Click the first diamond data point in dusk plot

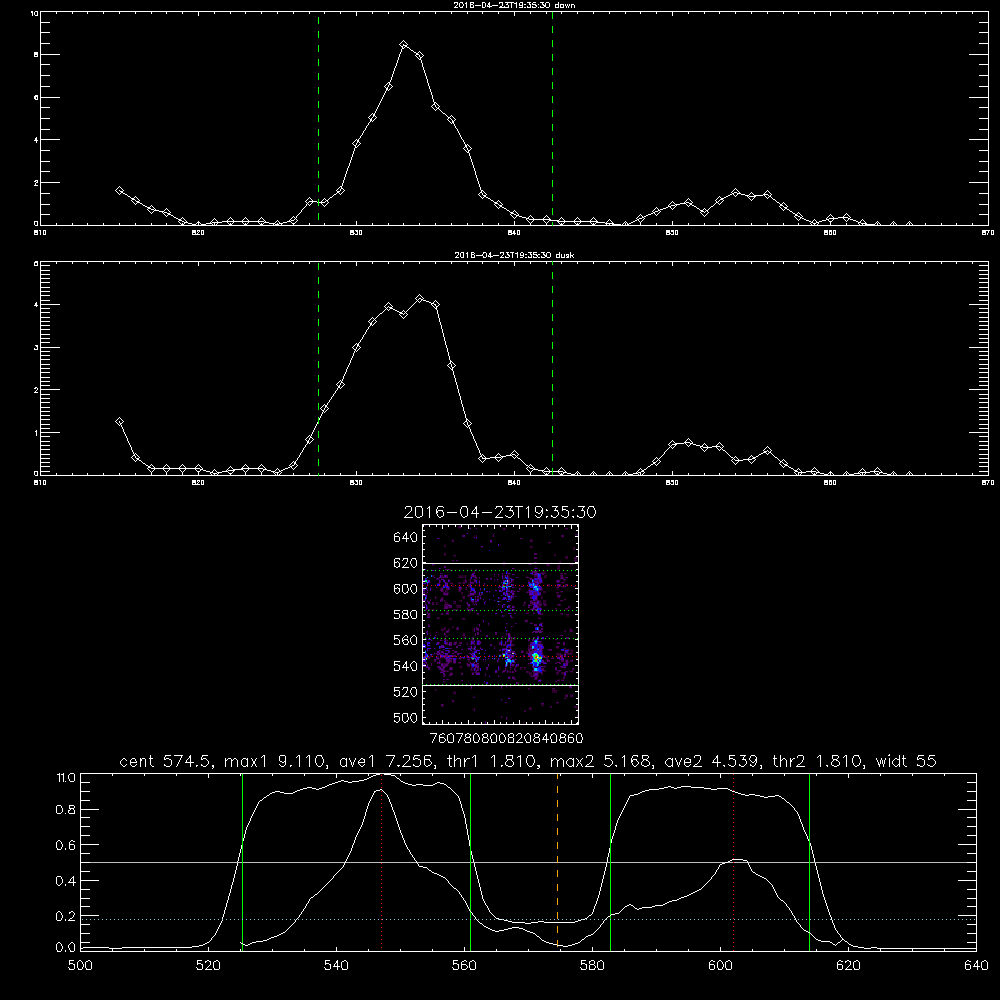119,422
